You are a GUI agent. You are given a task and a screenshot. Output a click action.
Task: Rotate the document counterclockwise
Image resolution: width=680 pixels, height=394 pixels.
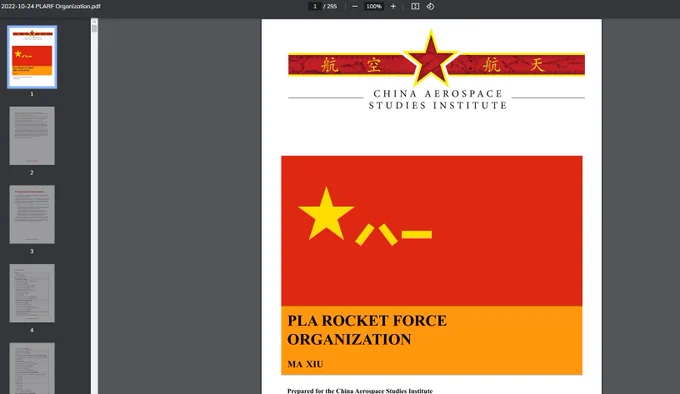(x=430, y=7)
